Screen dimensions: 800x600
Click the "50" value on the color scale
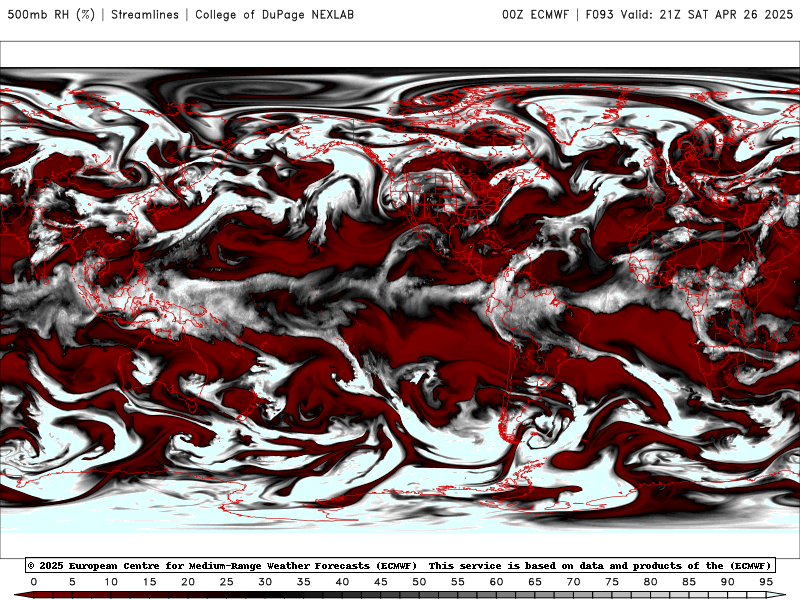419,582
